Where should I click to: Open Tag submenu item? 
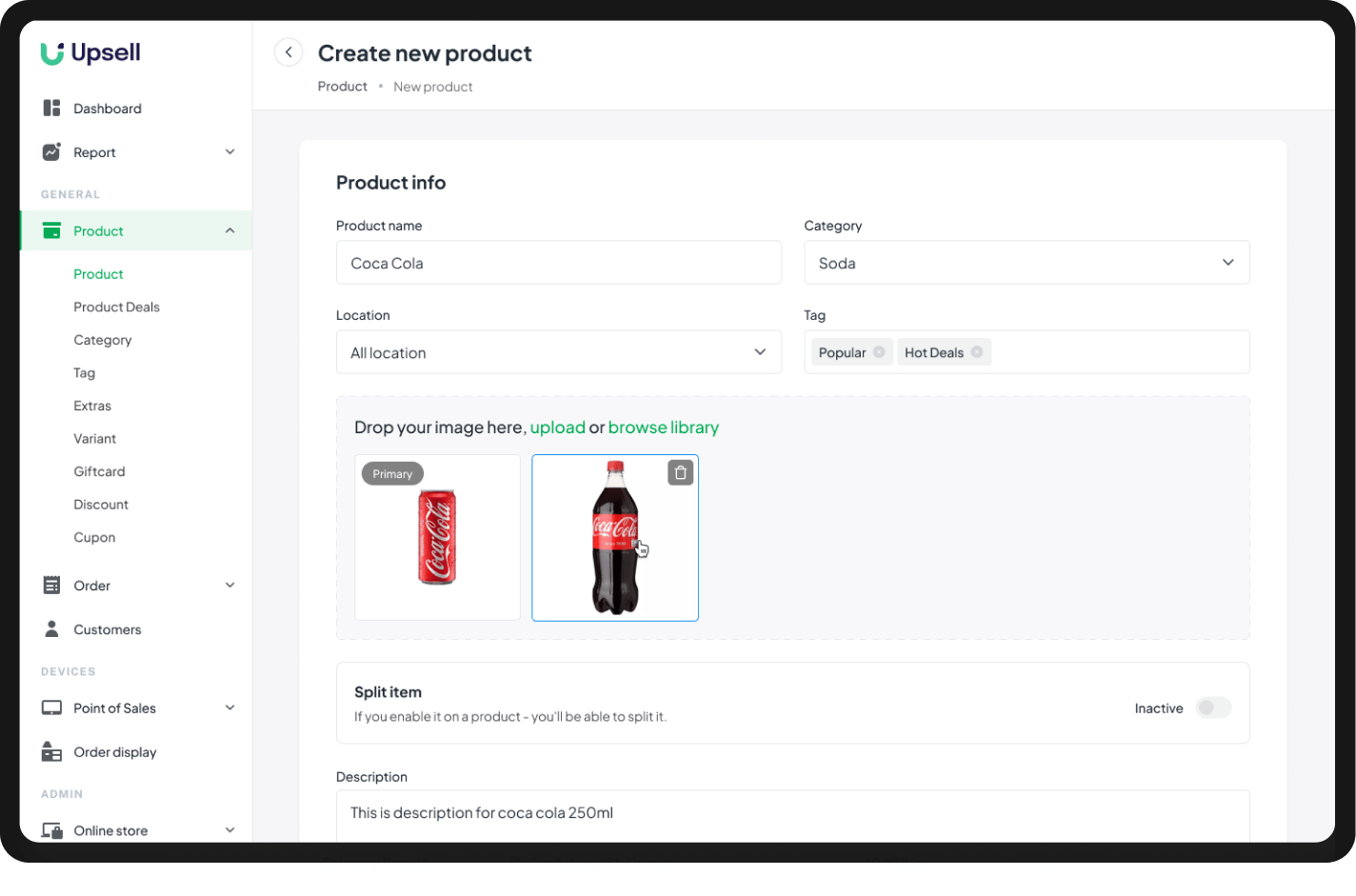(x=84, y=373)
